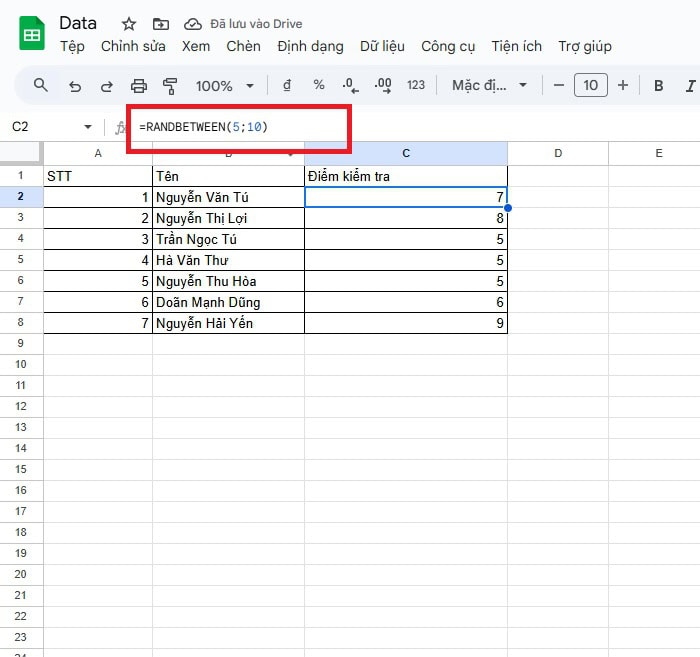Open the 100% zoom dropdown
This screenshot has width=700, height=657.
coord(225,86)
